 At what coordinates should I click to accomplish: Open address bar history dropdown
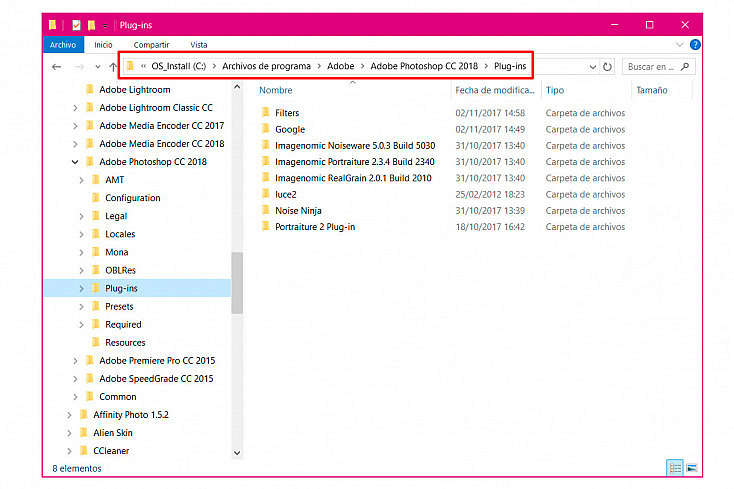pyautogui.click(x=592, y=66)
